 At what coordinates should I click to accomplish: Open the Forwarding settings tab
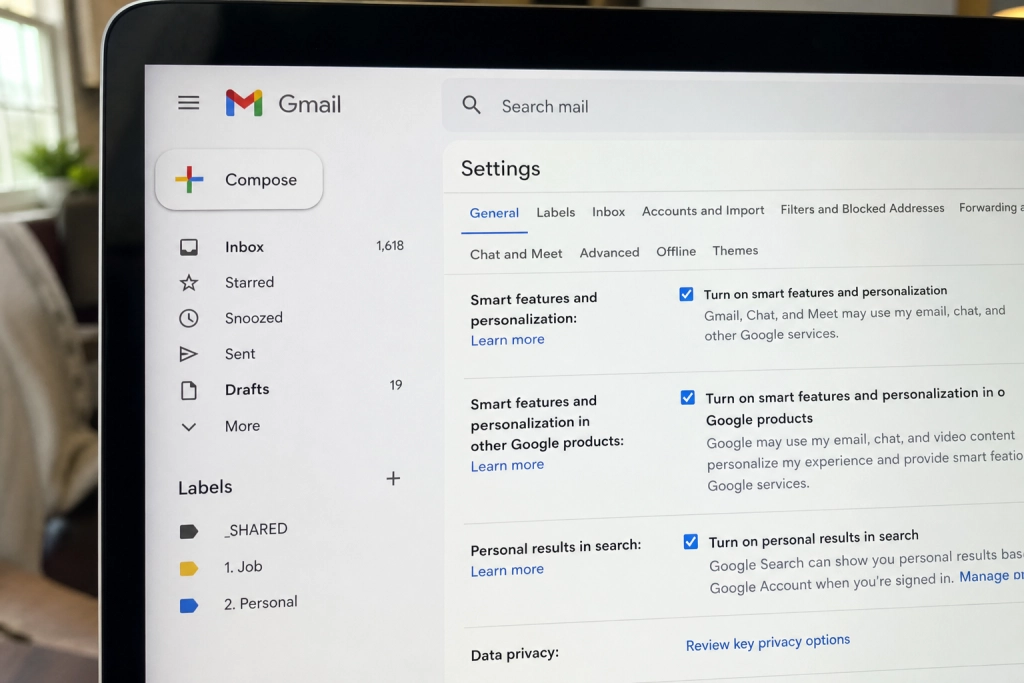point(991,207)
